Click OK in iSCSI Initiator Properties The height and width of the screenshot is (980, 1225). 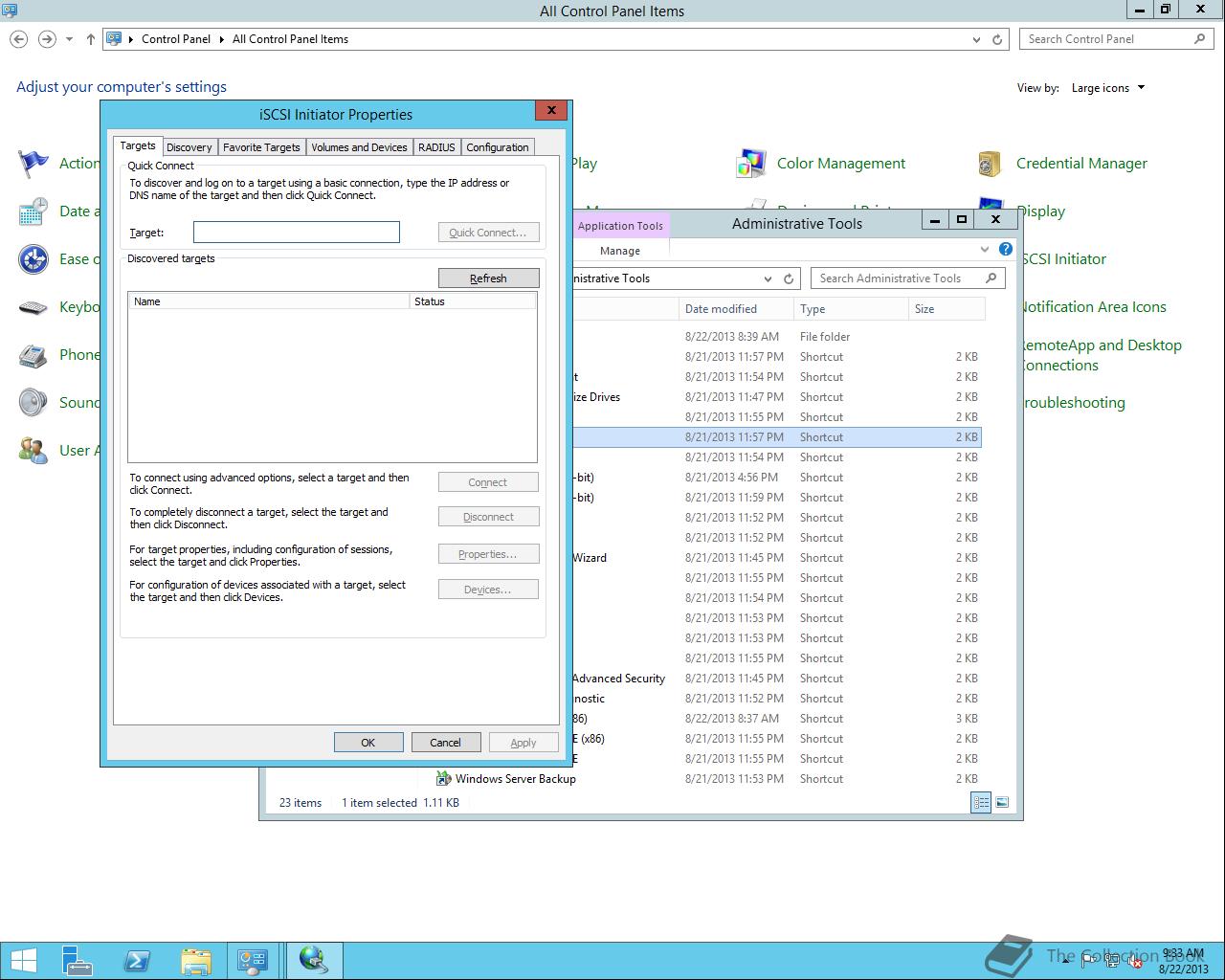click(x=368, y=743)
